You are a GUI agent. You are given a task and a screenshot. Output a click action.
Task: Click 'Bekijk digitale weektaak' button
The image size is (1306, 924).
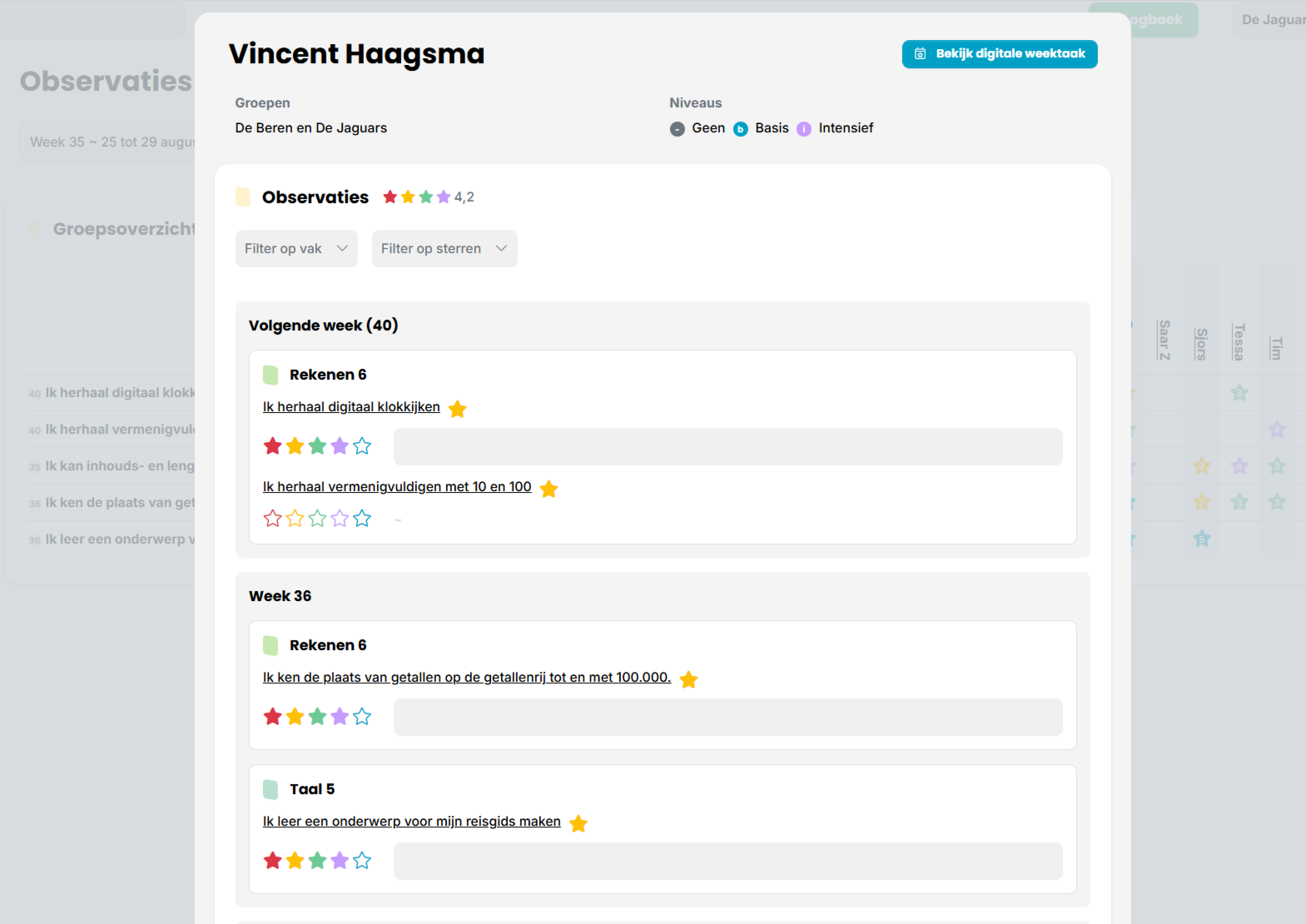[x=999, y=54]
